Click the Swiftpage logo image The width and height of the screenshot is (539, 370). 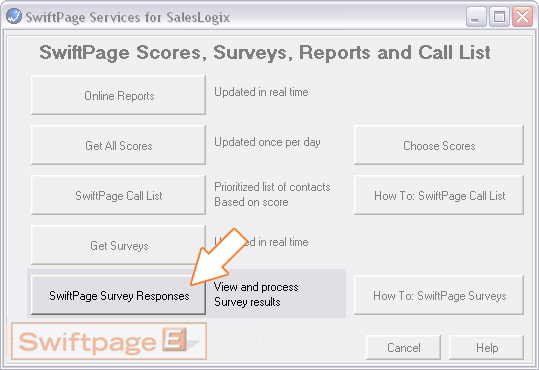click(109, 341)
